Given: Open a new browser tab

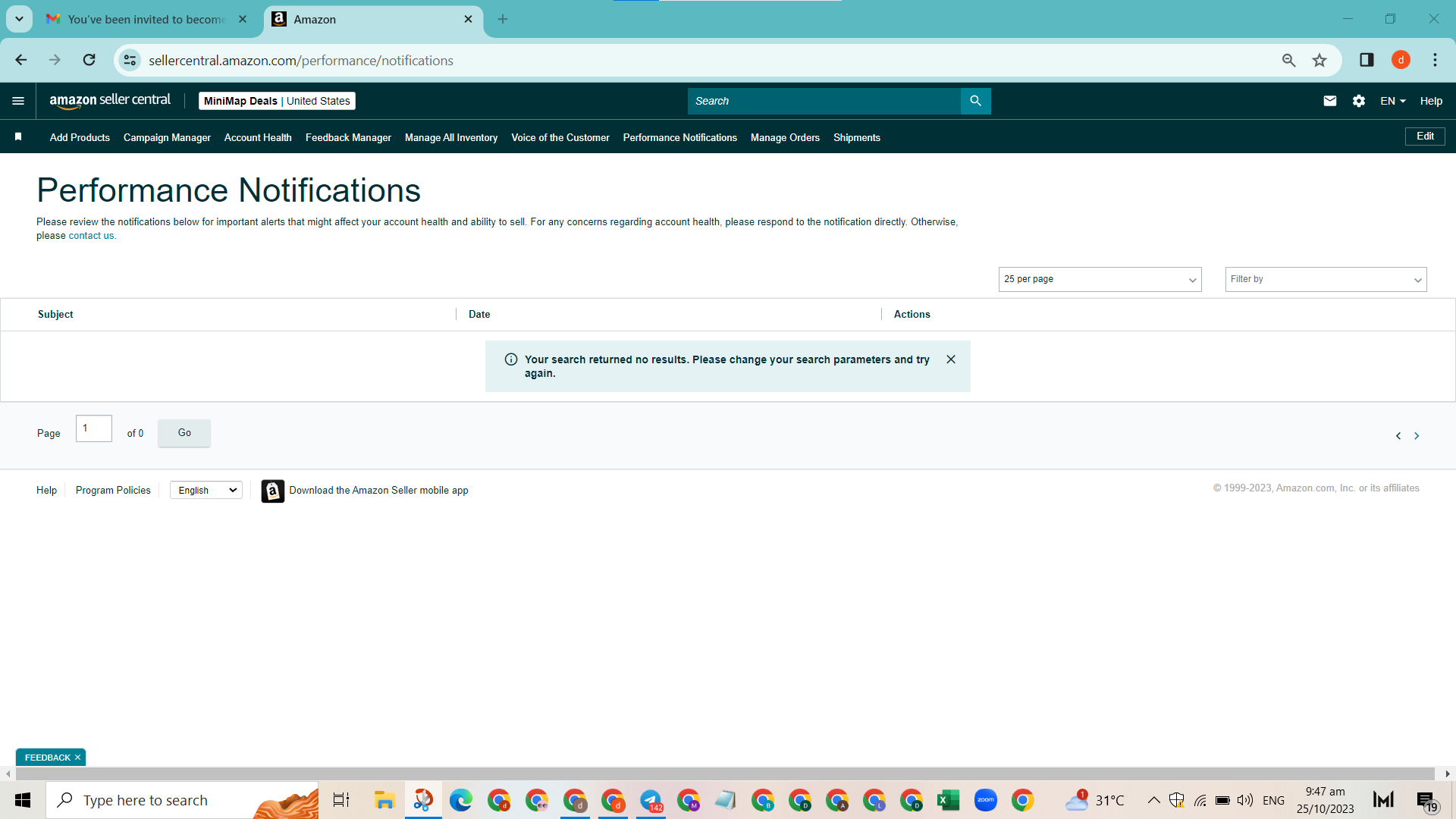Looking at the screenshot, I should tap(503, 19).
